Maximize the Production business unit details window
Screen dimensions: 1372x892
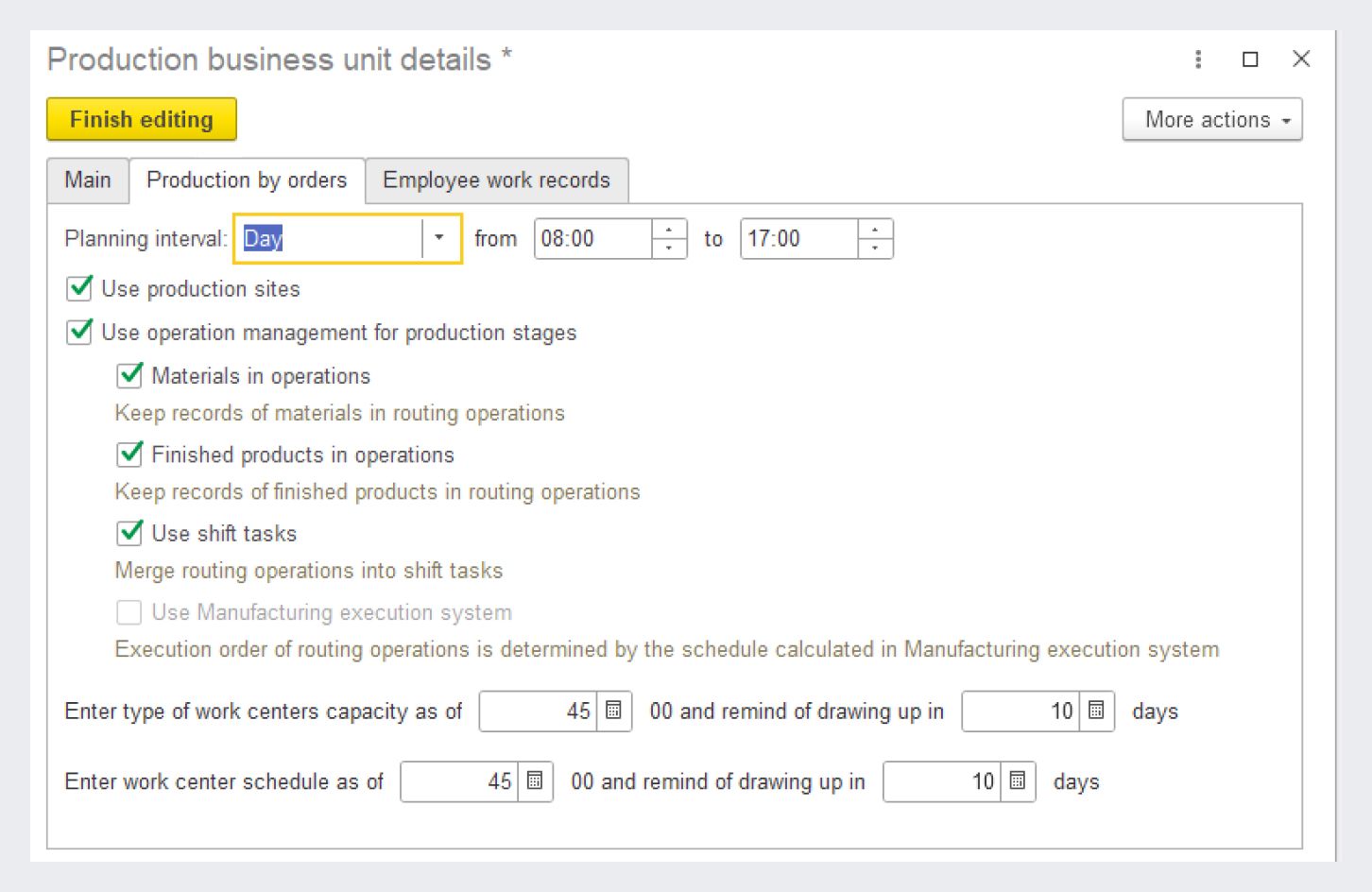1250,60
